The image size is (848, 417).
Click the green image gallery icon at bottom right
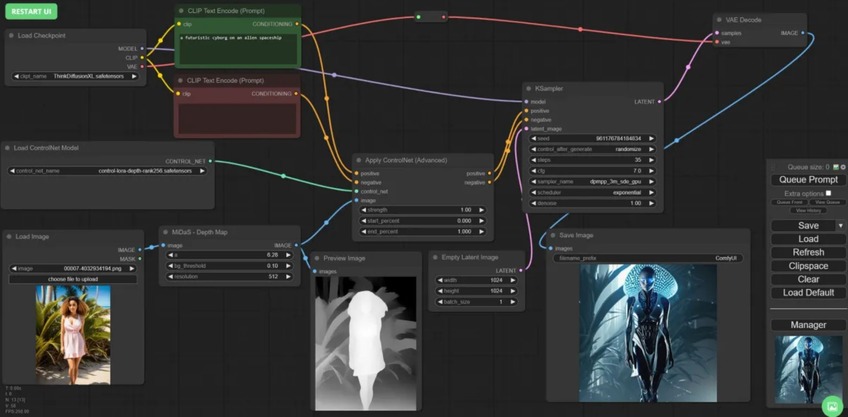click(x=831, y=405)
